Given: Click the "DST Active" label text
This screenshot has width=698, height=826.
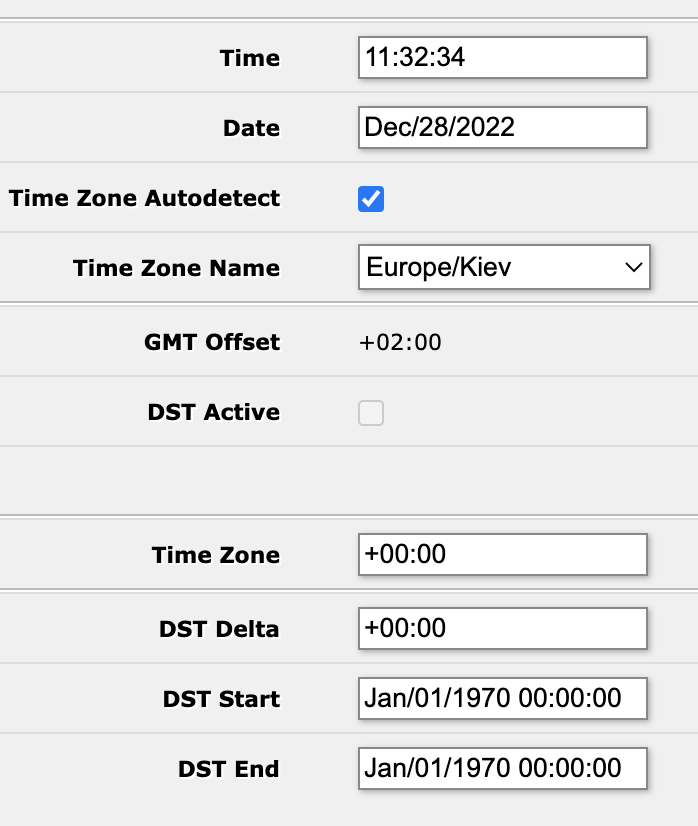Looking at the screenshot, I should (x=213, y=413).
